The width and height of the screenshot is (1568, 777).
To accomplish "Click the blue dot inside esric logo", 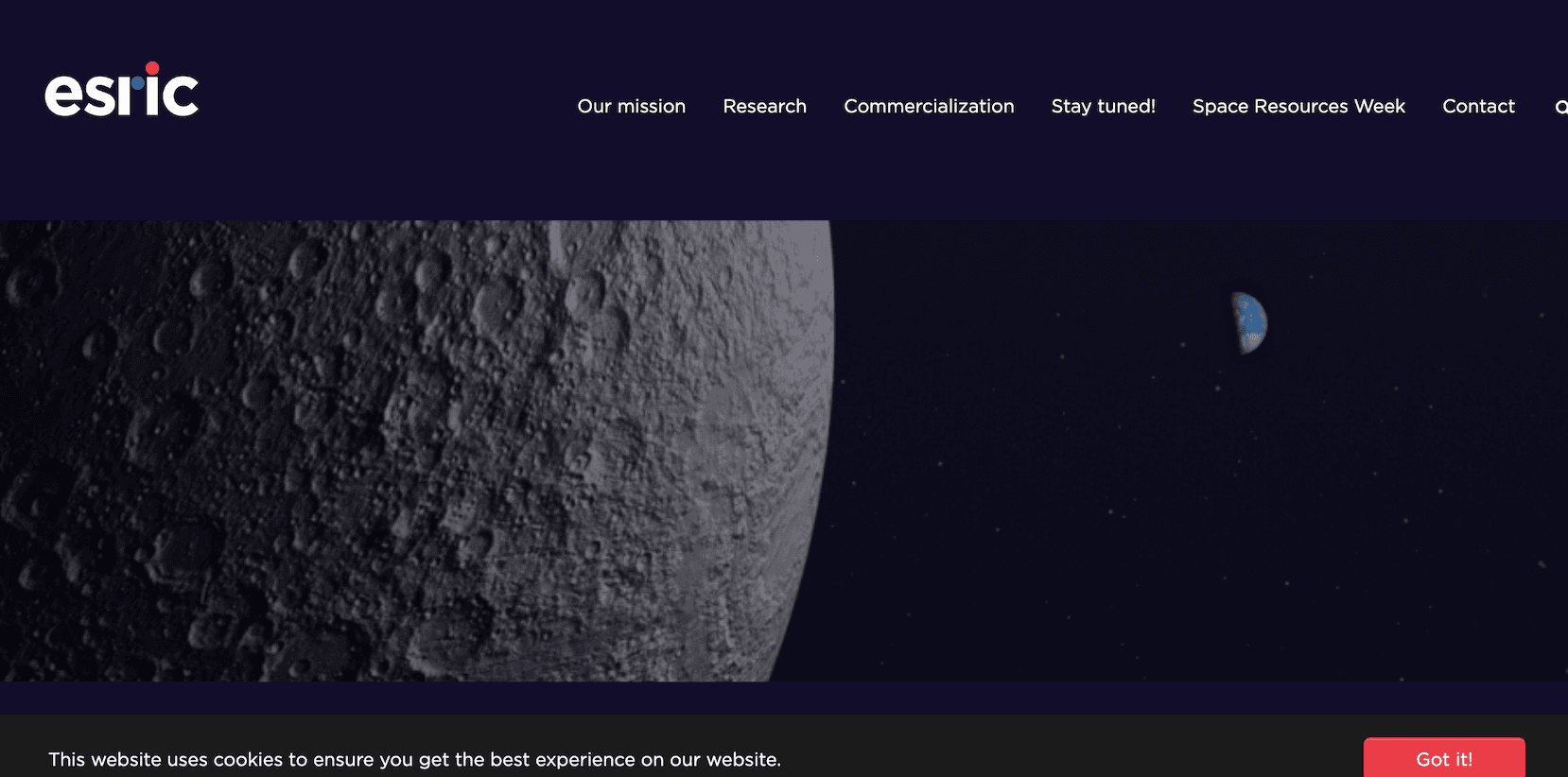I will point(138,84).
